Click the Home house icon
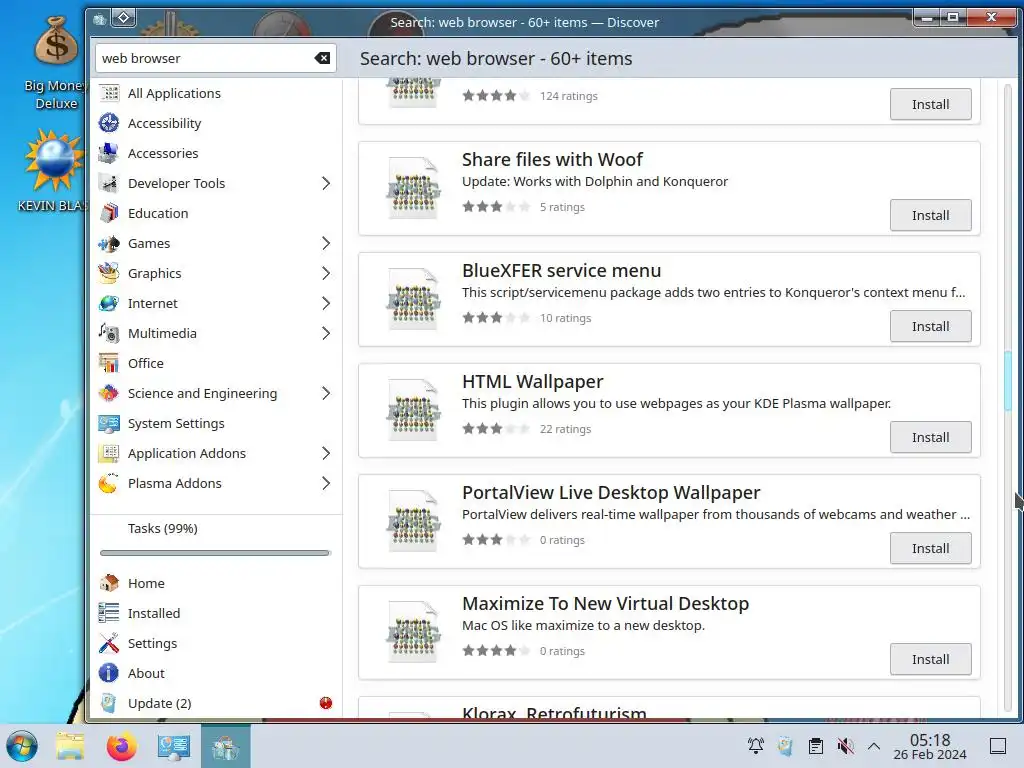Screen dimensions: 1024x768 pyautogui.click(x=109, y=583)
